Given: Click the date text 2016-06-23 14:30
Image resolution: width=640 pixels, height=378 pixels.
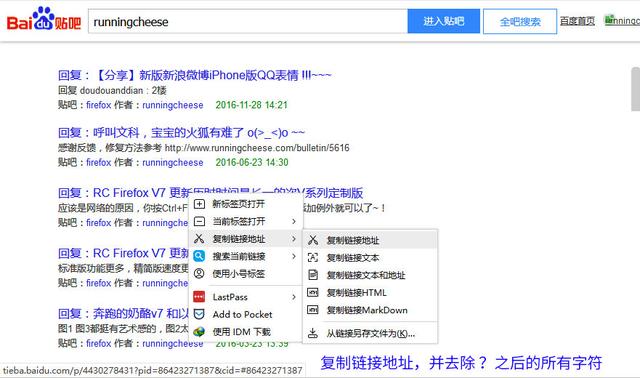Looking at the screenshot, I should (x=252, y=162).
